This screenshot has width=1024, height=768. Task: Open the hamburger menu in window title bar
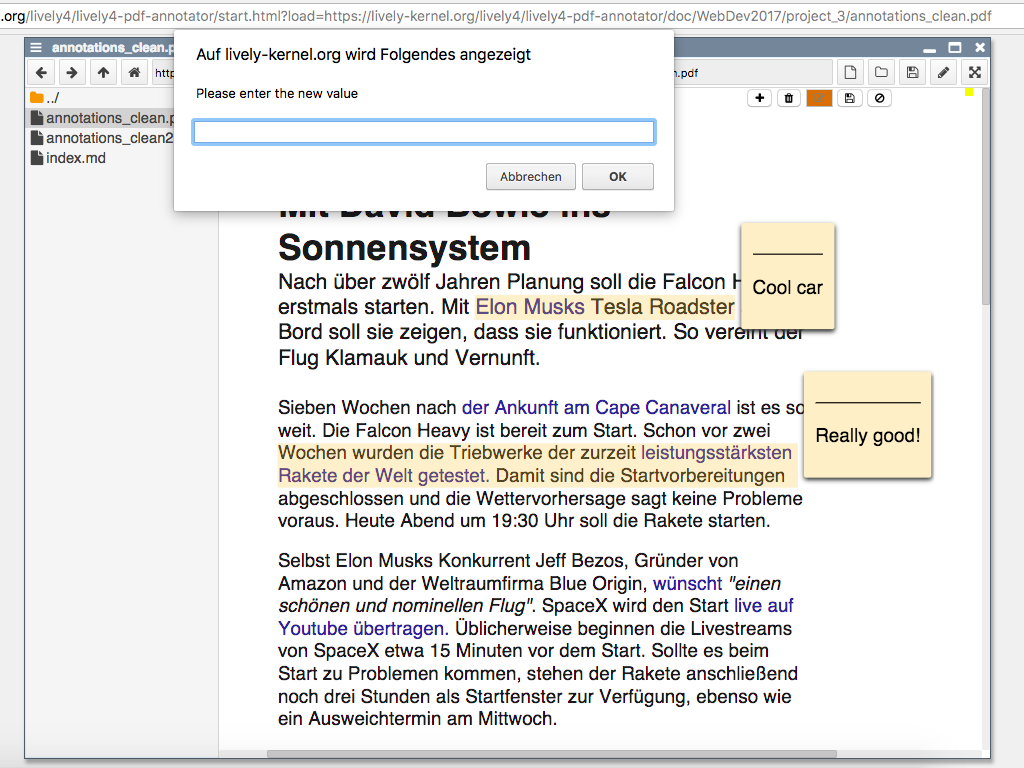pyautogui.click(x=36, y=48)
